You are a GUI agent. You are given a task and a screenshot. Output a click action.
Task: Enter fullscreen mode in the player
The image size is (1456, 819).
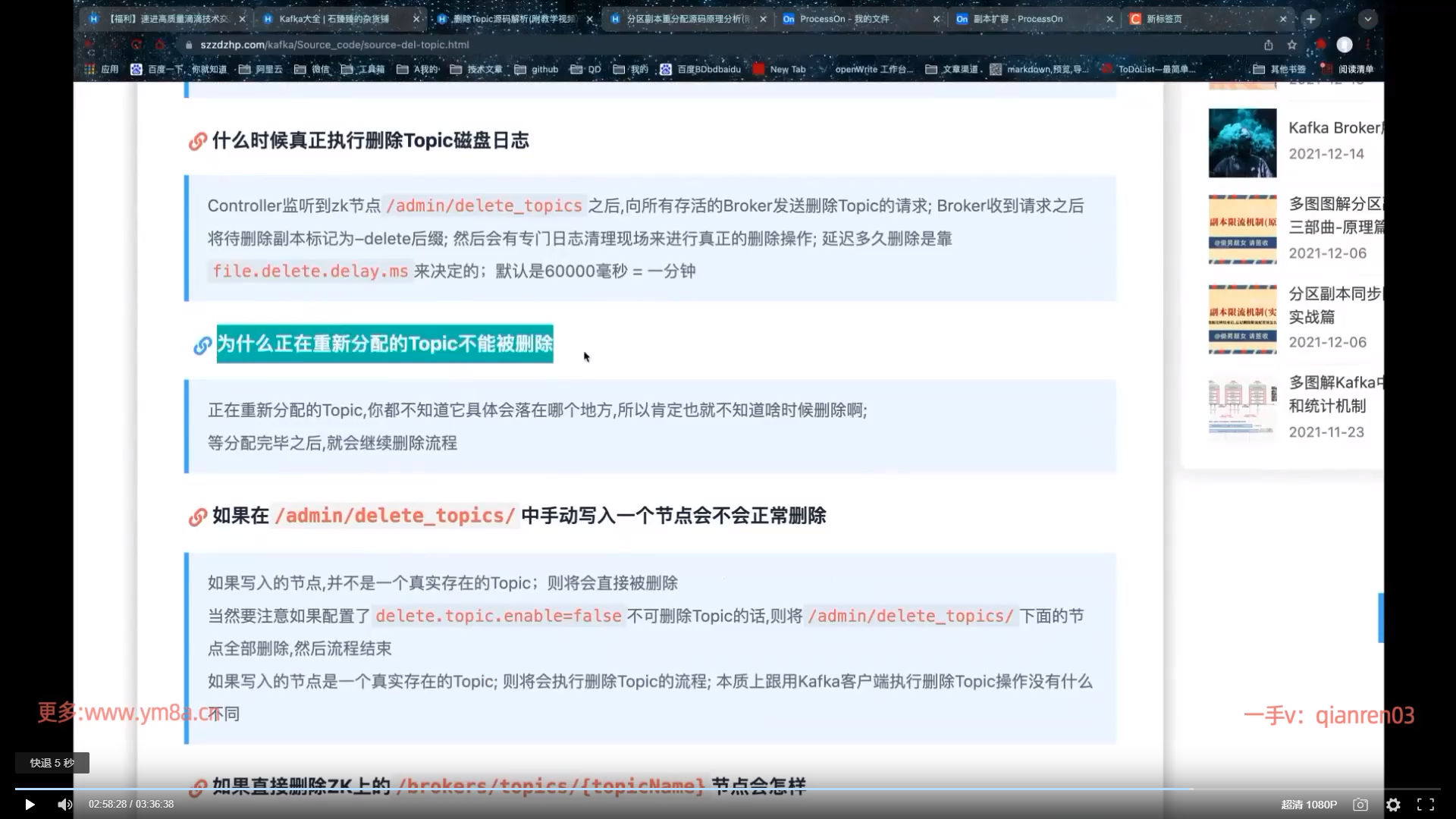click(1426, 805)
